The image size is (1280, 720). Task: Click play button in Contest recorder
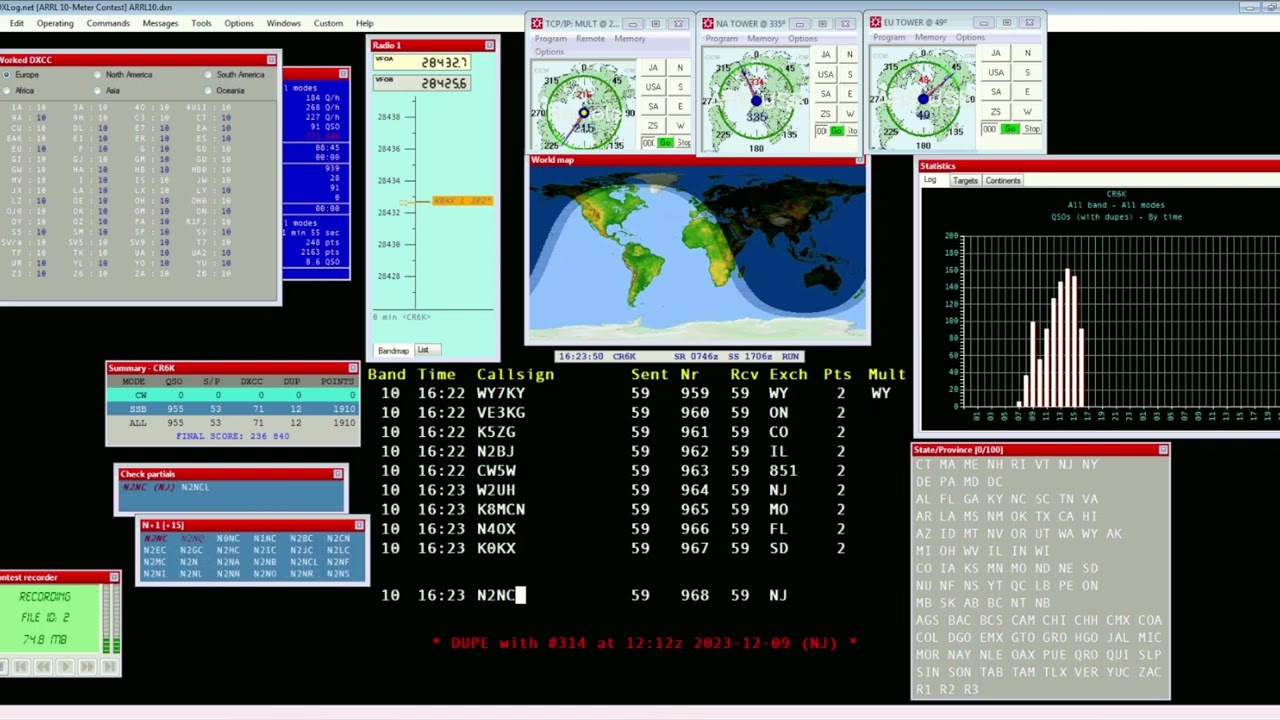click(65, 667)
